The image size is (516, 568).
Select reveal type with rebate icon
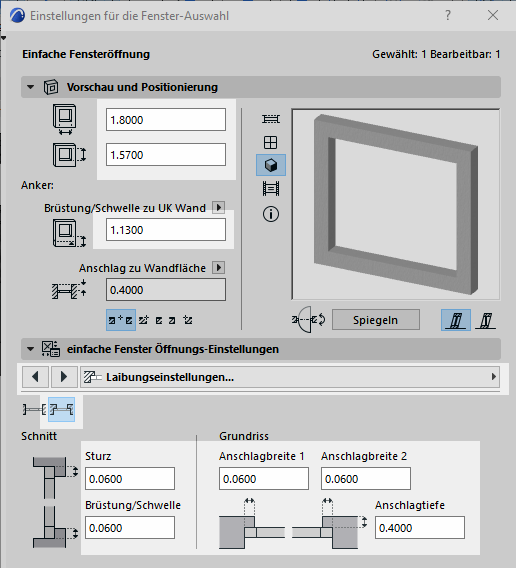[x=62, y=410]
